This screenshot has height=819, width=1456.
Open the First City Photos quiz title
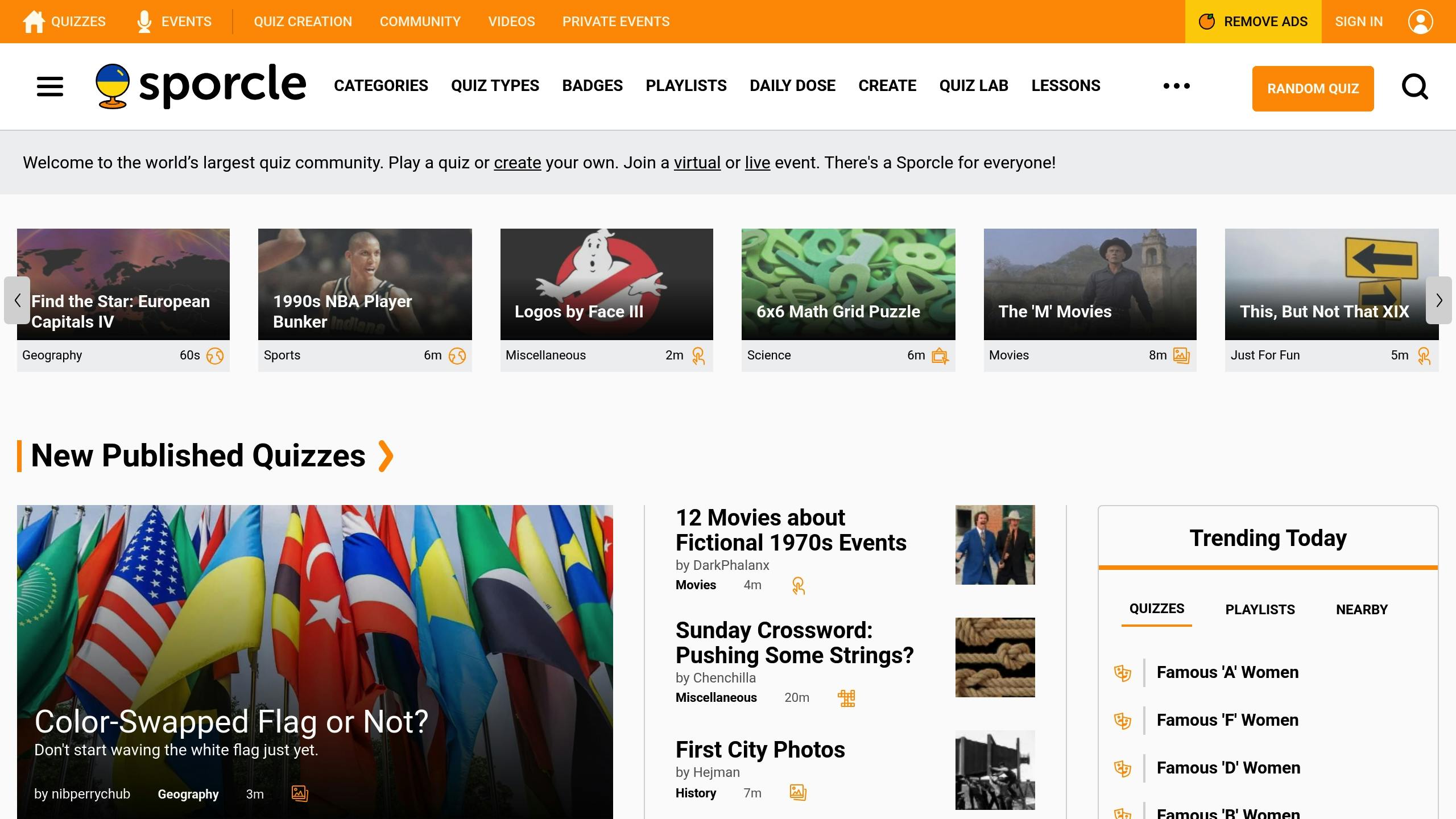[x=760, y=750]
